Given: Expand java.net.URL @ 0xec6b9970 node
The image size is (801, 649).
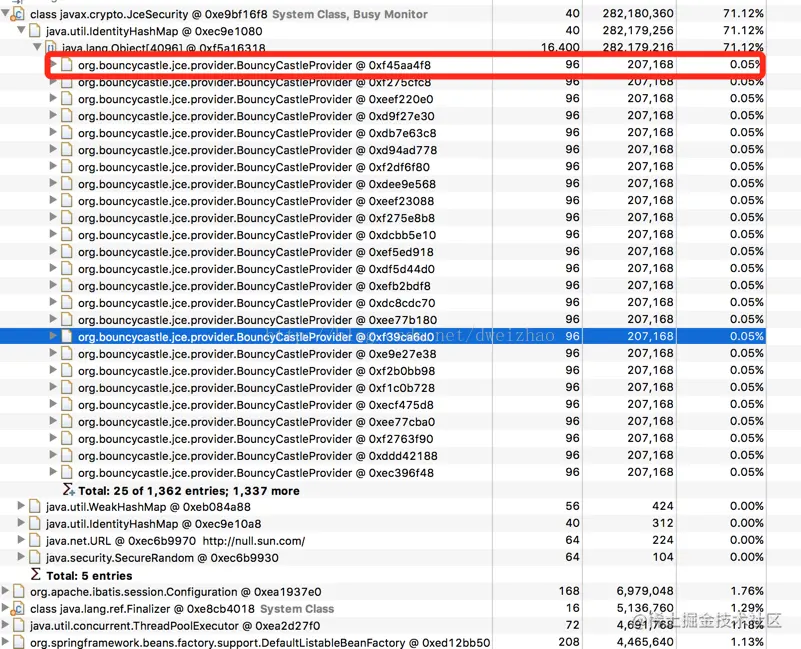Looking at the screenshot, I should [x=21, y=539].
